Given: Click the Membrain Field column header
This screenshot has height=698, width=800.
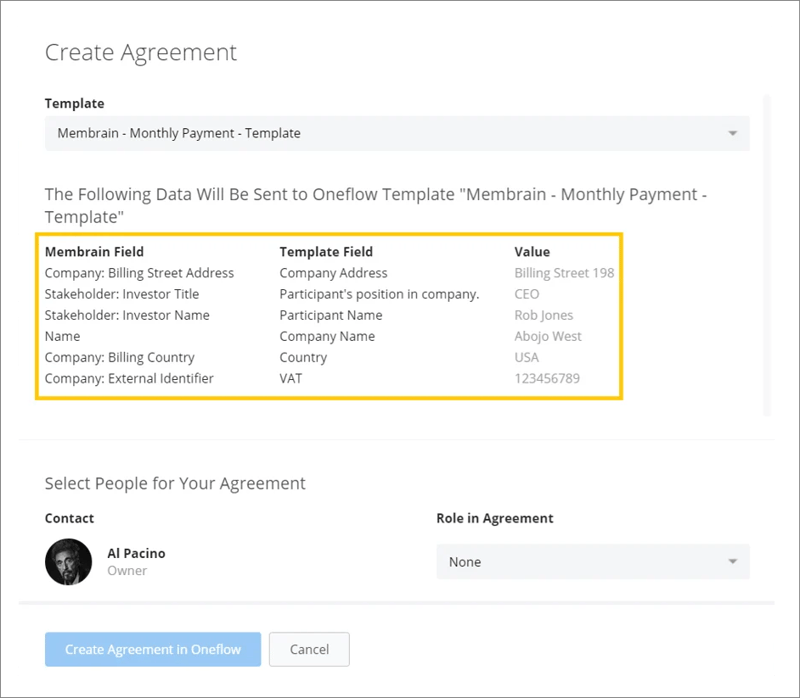Looking at the screenshot, I should pos(94,252).
